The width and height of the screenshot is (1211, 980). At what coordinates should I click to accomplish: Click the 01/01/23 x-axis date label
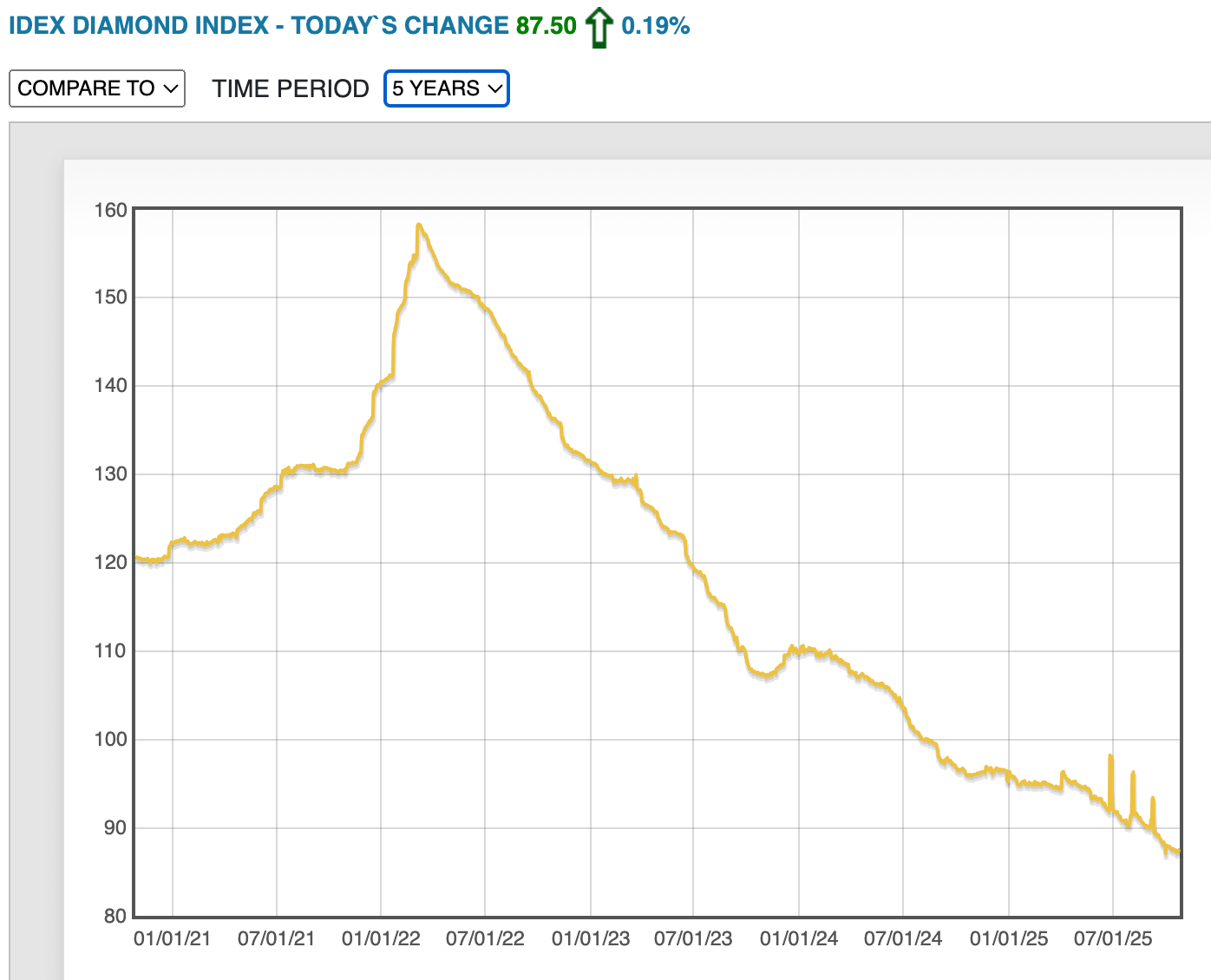[590, 938]
